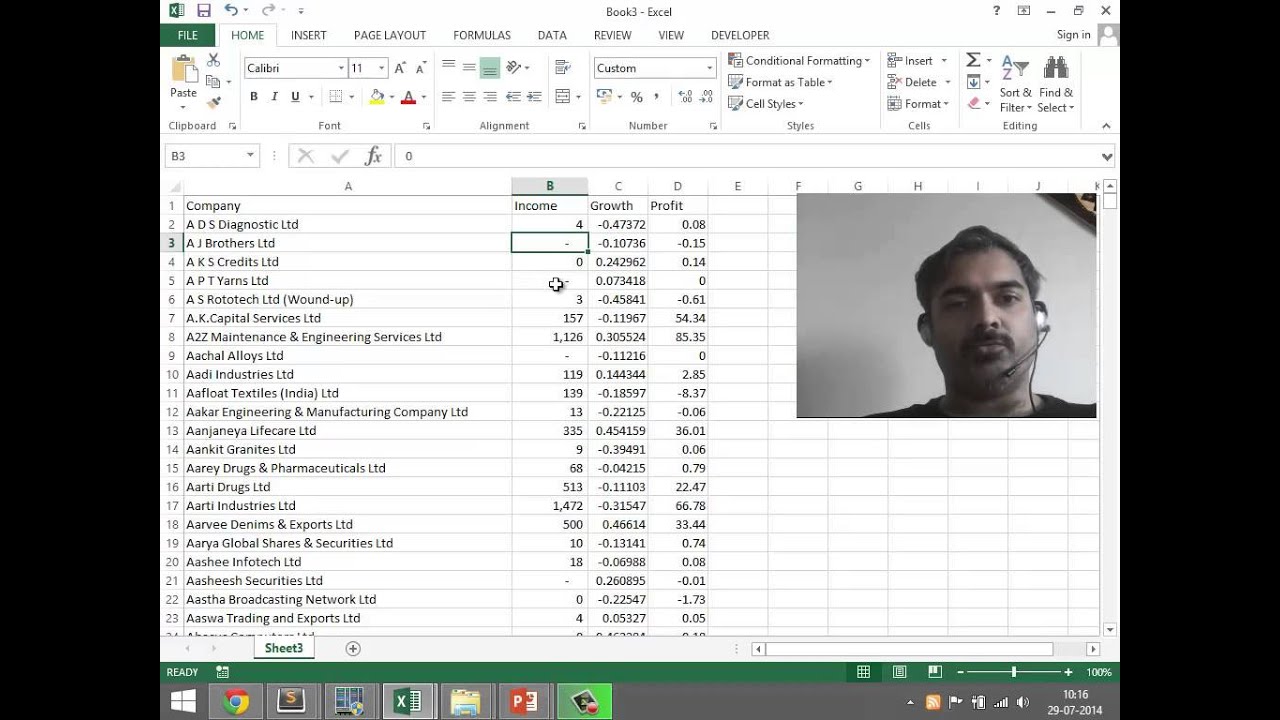Screen dimensions: 1280x720
Task: Click the AutoSum sigma icon
Action: click(973, 61)
